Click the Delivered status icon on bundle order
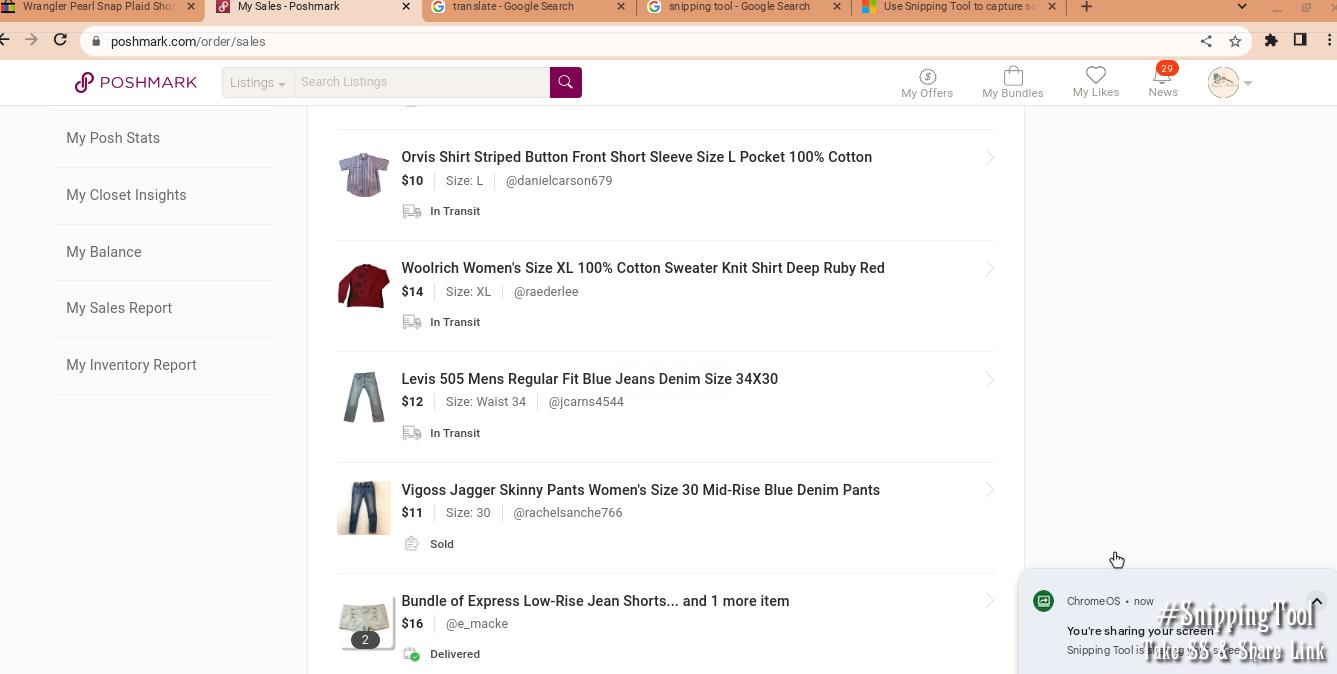The image size is (1337, 674). [411, 654]
